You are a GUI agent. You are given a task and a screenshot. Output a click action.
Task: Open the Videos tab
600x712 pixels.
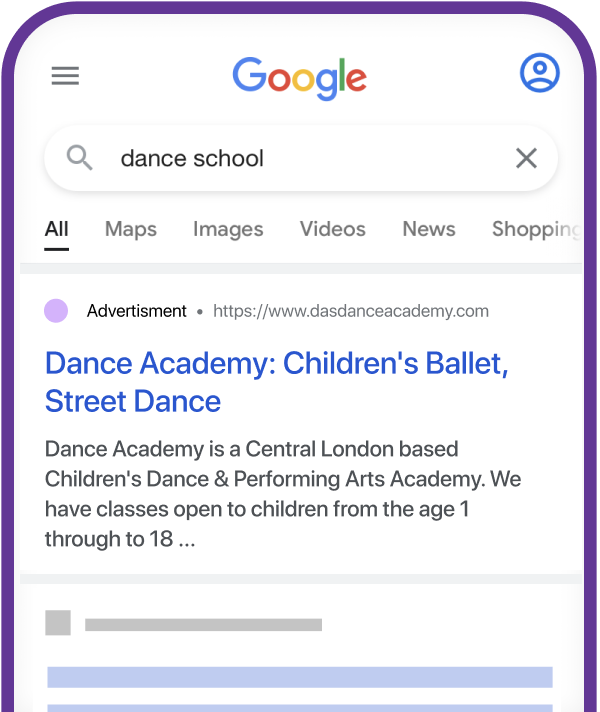click(333, 229)
